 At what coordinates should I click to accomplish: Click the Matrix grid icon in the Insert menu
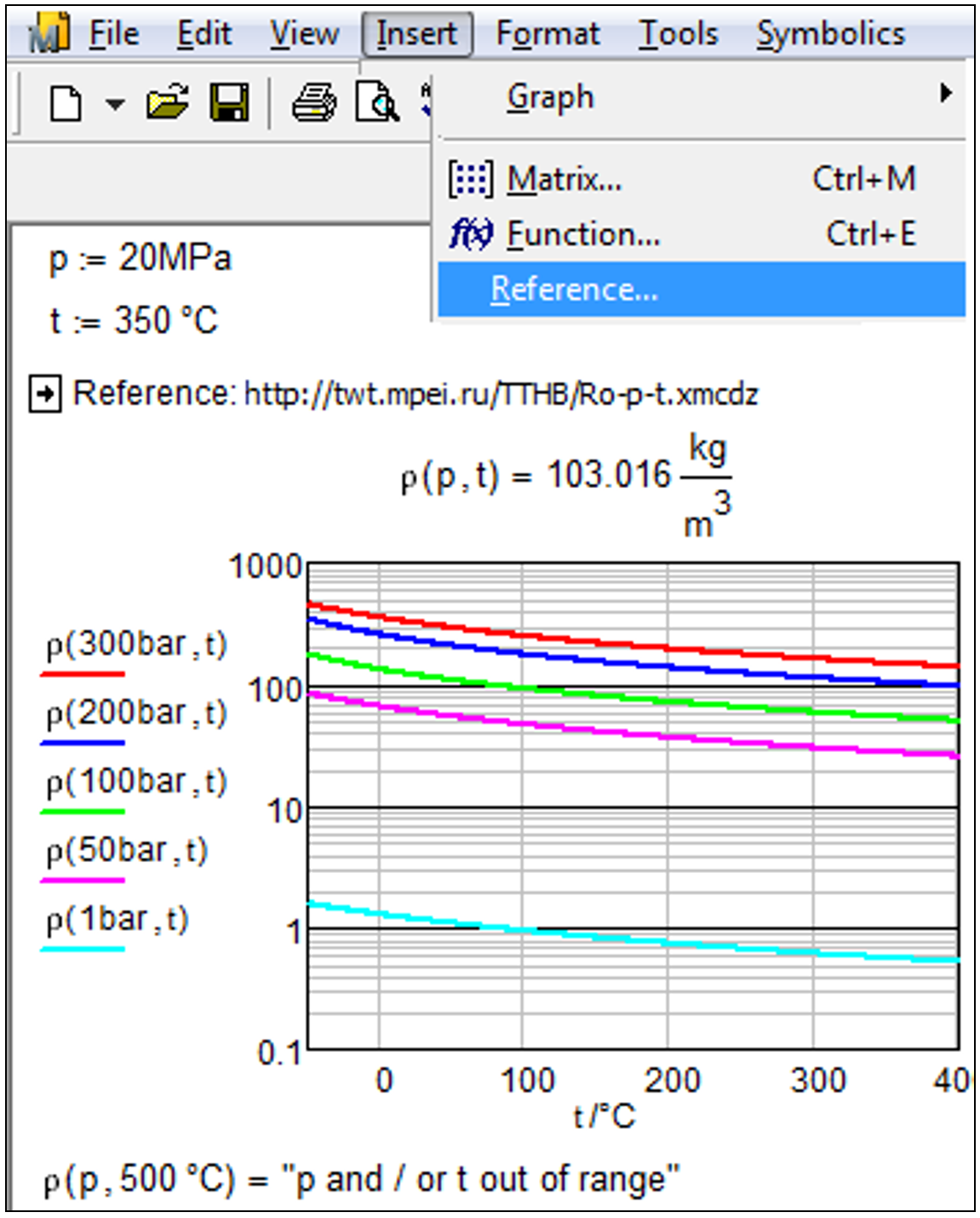(469, 180)
